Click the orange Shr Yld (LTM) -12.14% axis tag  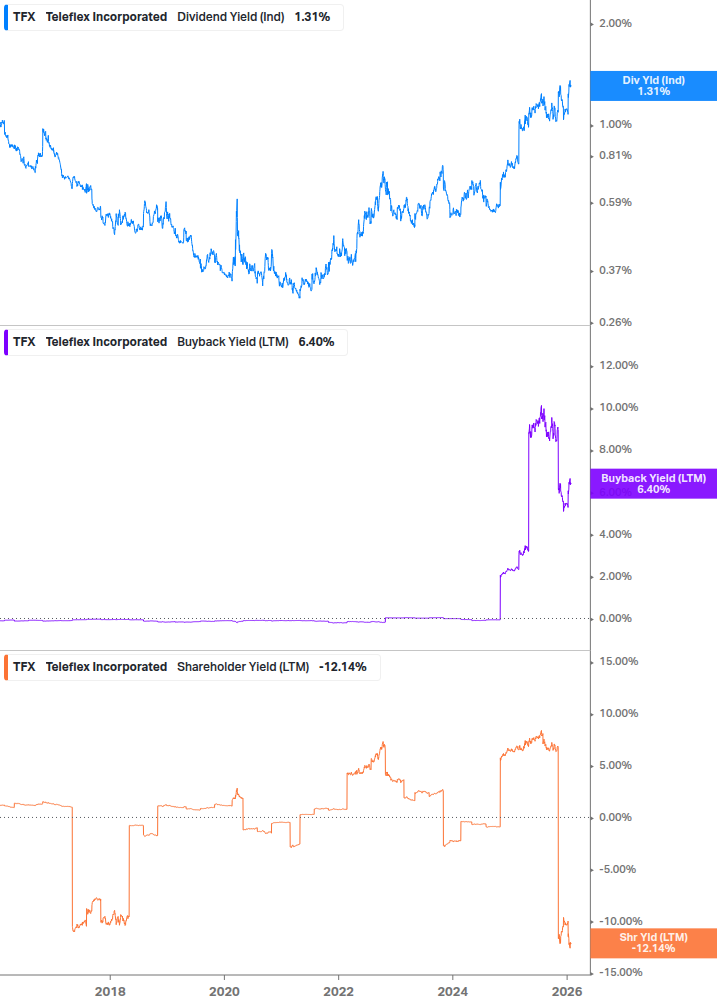(x=654, y=943)
